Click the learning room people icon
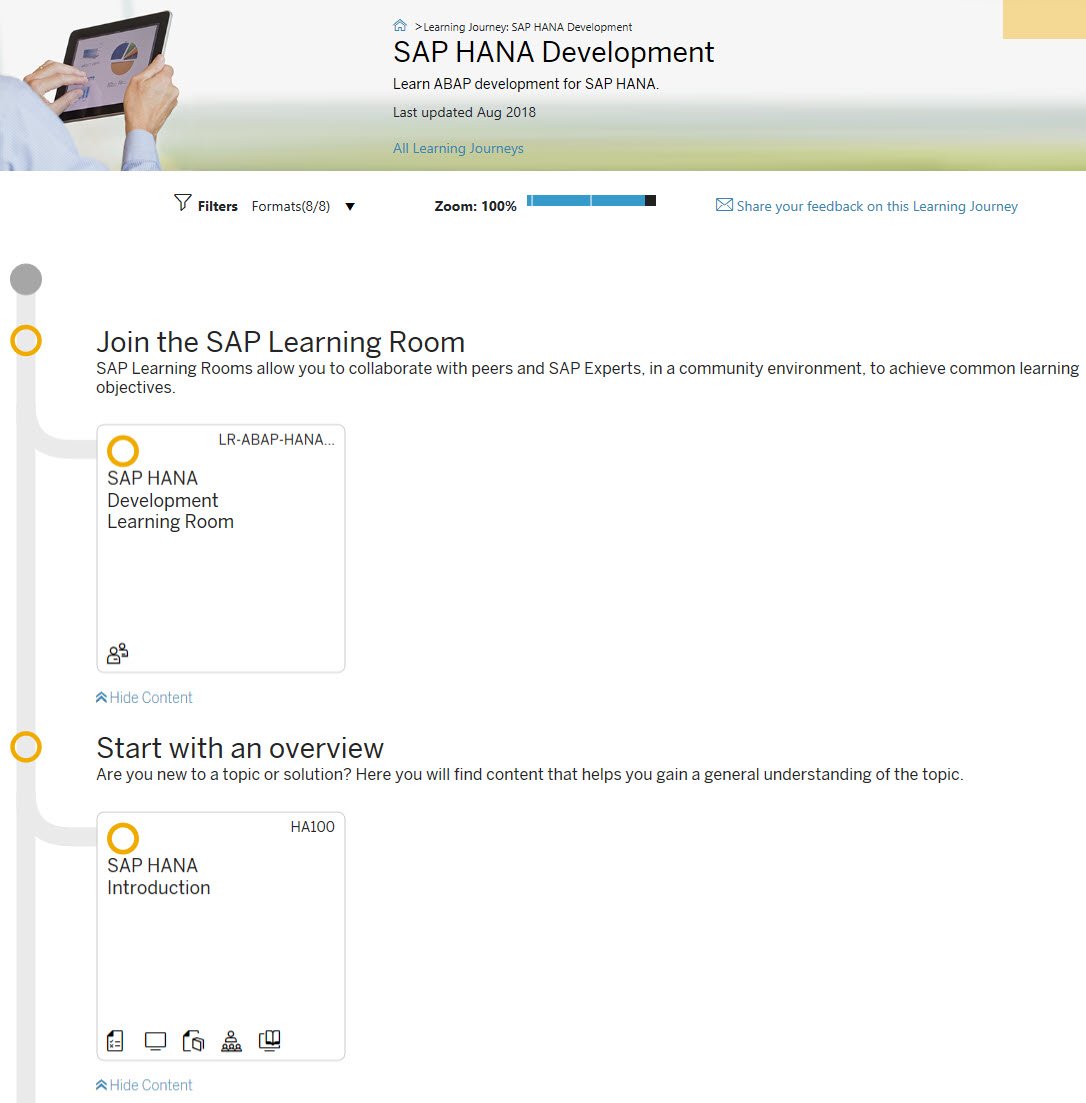Screen dimensions: 1086x1103 coord(117,653)
